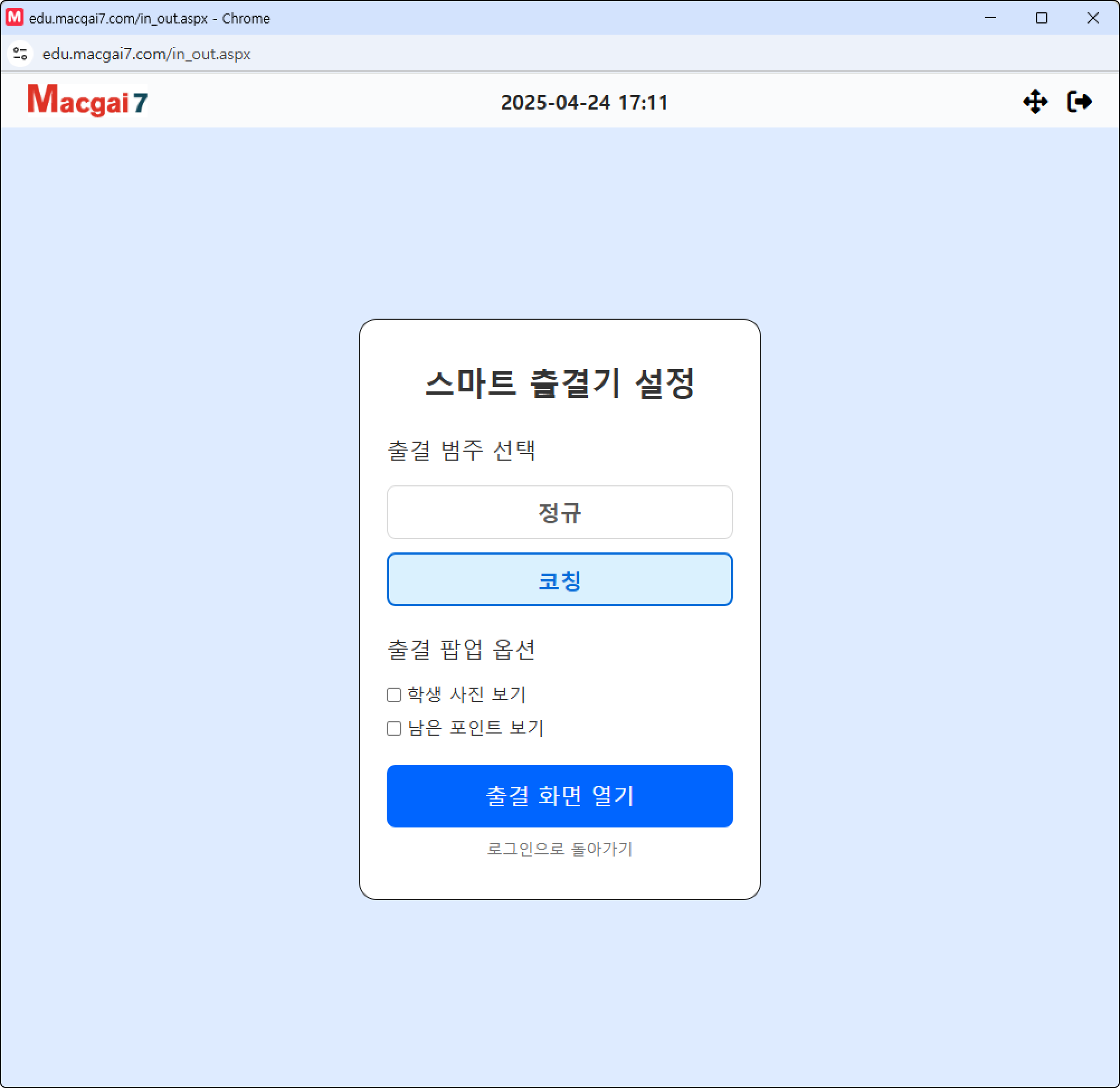Maximize the Chrome window
1120x1088 pixels.
(1041, 18)
